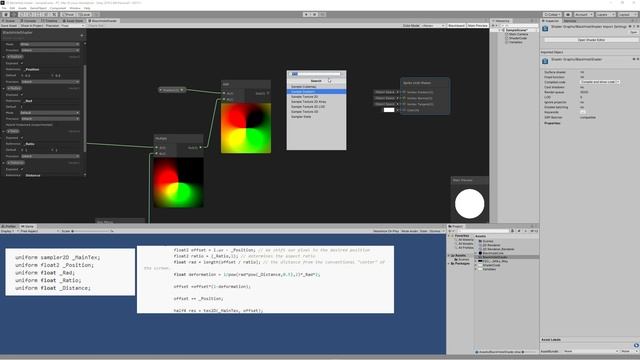Open the Assets menu
640x360 pixels.
point(22,8)
